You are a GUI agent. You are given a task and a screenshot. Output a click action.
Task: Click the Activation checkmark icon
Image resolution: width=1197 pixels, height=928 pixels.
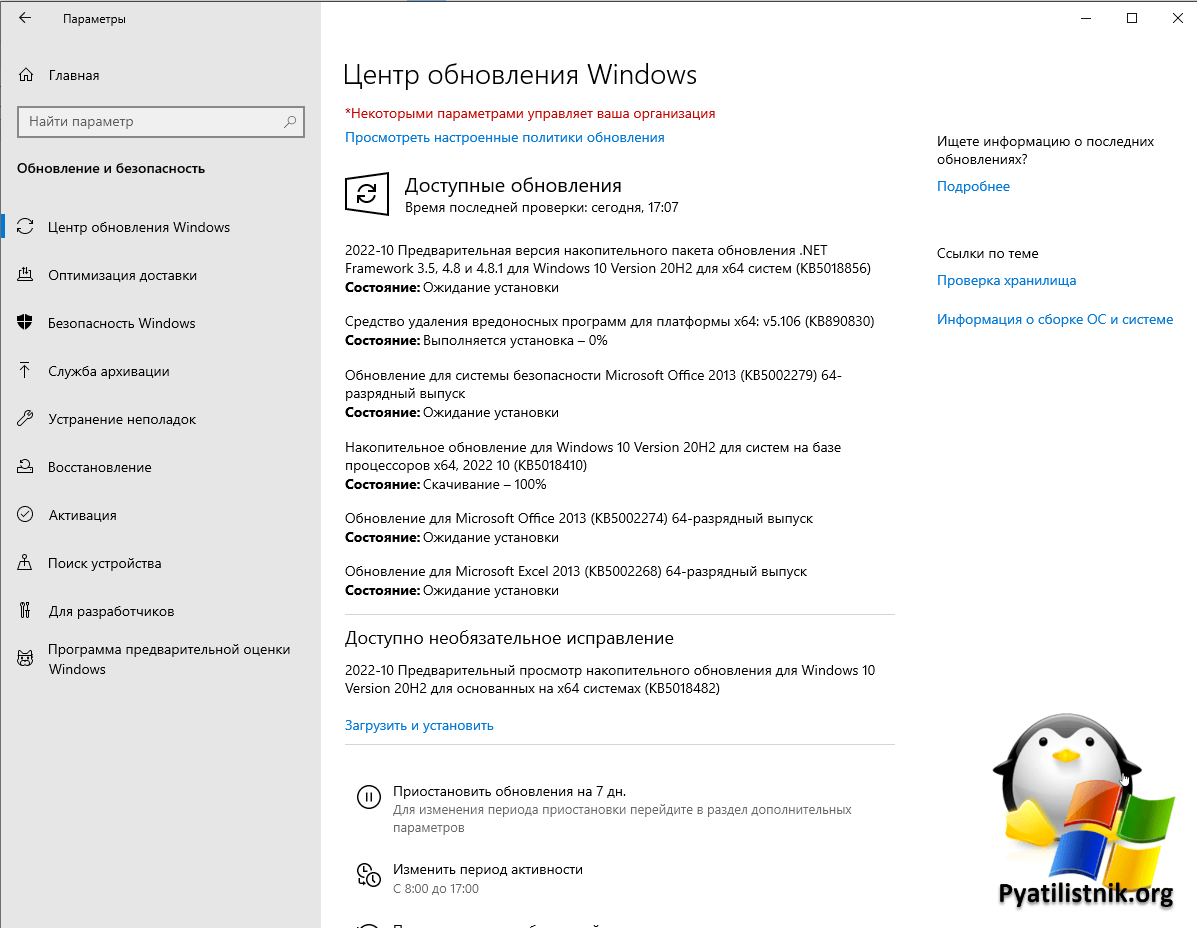(26, 515)
